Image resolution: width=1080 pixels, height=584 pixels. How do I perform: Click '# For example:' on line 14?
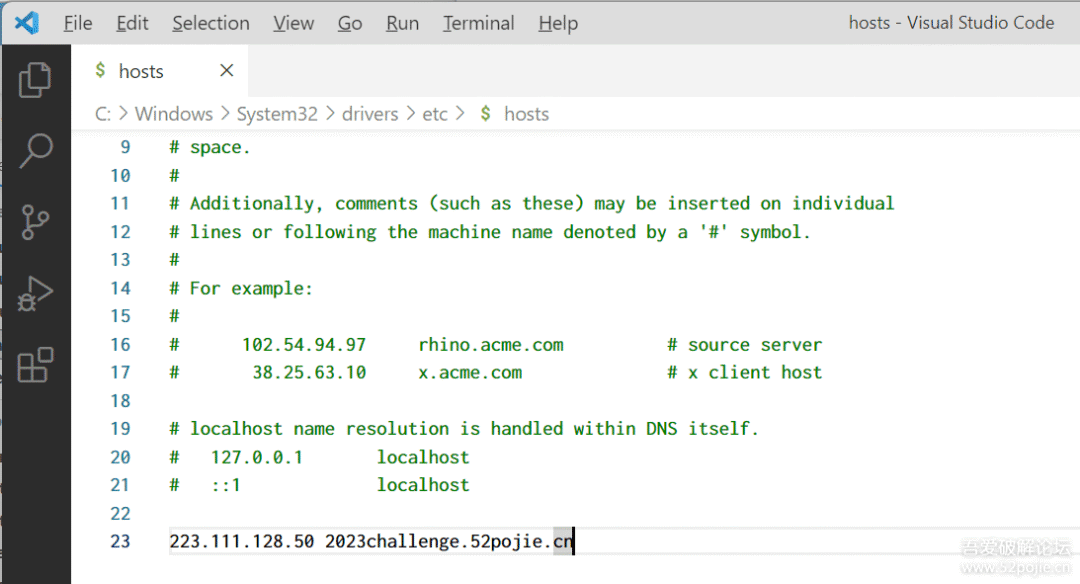pos(241,288)
